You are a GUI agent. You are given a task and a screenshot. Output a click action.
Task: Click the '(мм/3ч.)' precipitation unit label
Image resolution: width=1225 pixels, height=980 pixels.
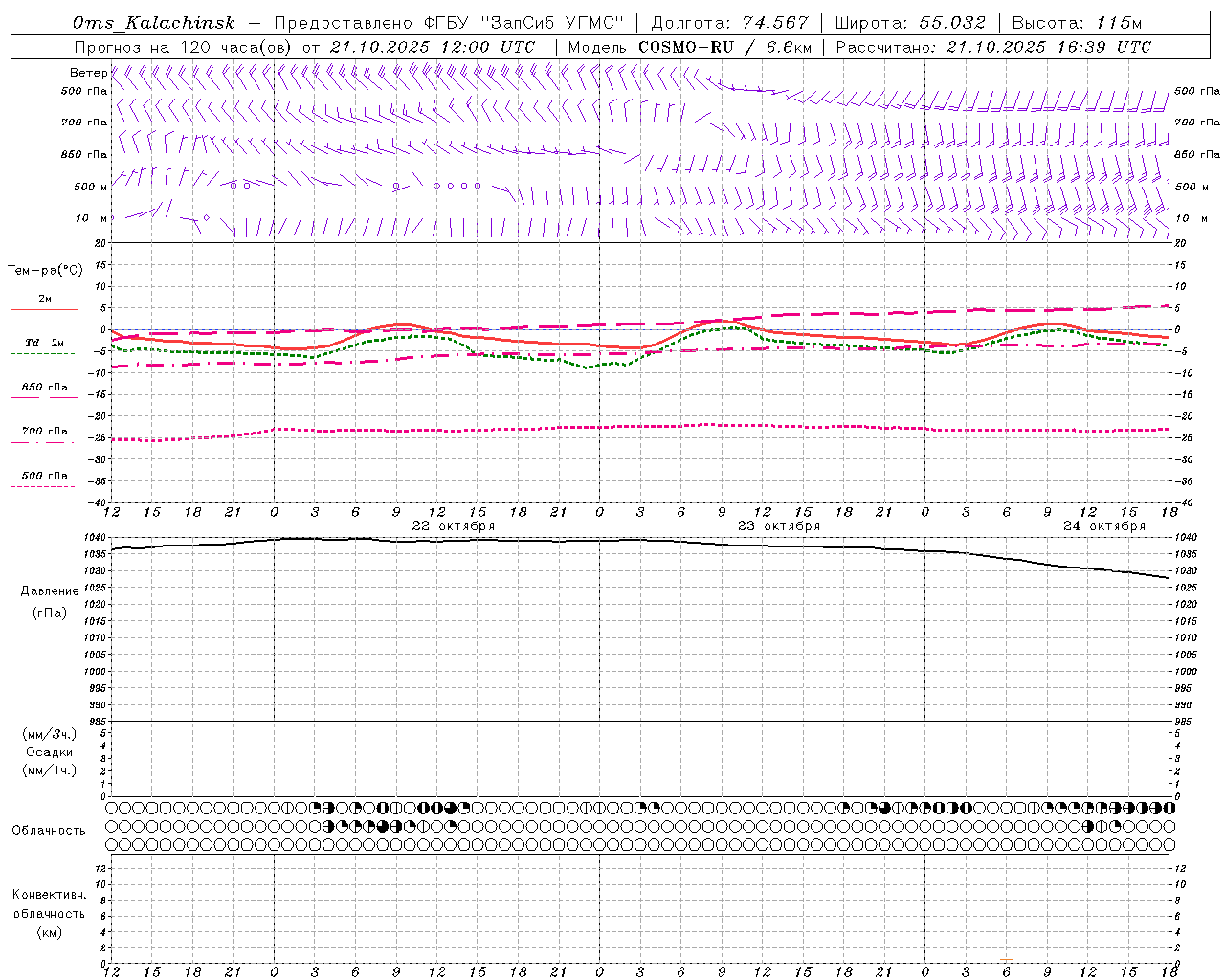click(x=50, y=734)
